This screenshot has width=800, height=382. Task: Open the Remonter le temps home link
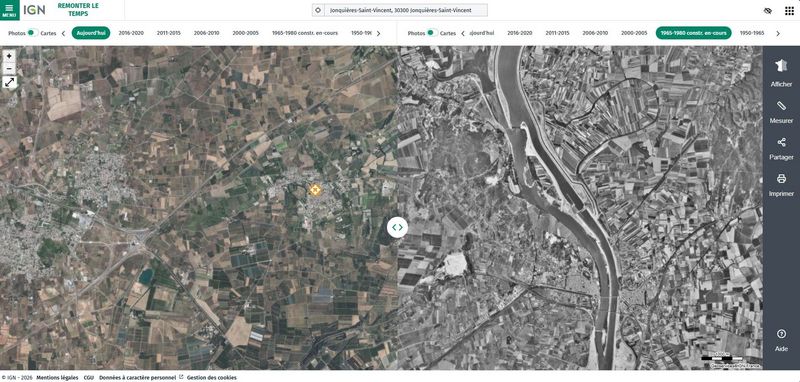78,10
